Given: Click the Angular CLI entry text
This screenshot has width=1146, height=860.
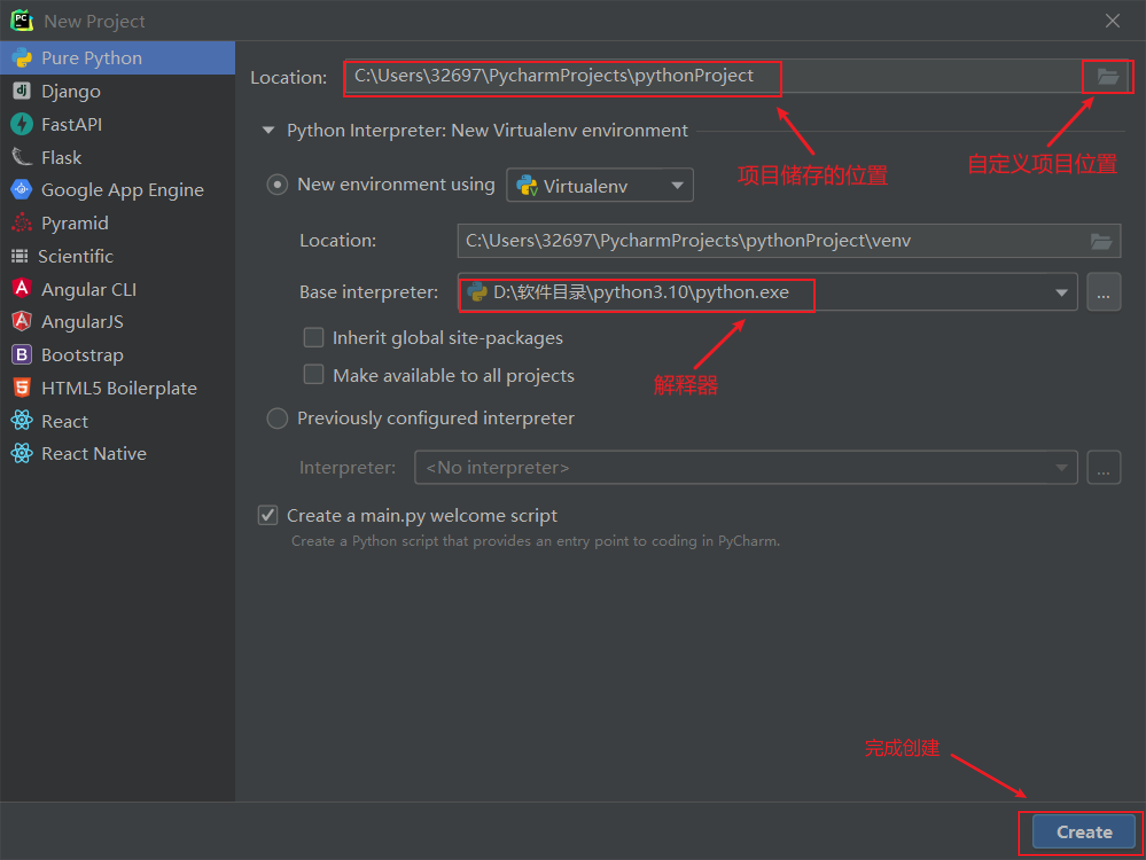Looking at the screenshot, I should pyautogui.click(x=89, y=289).
